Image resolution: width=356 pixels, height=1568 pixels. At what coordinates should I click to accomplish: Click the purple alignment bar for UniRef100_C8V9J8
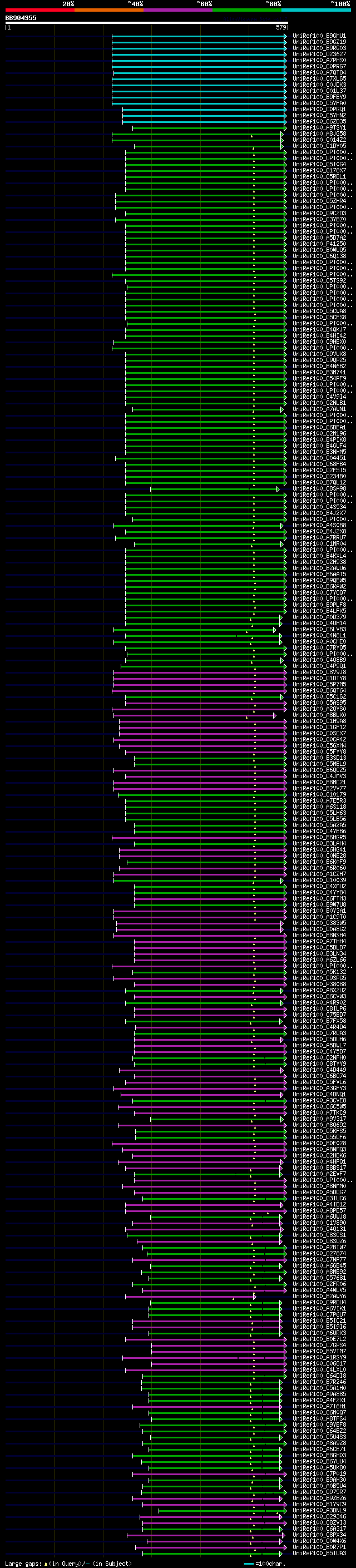pyautogui.click(x=200, y=672)
